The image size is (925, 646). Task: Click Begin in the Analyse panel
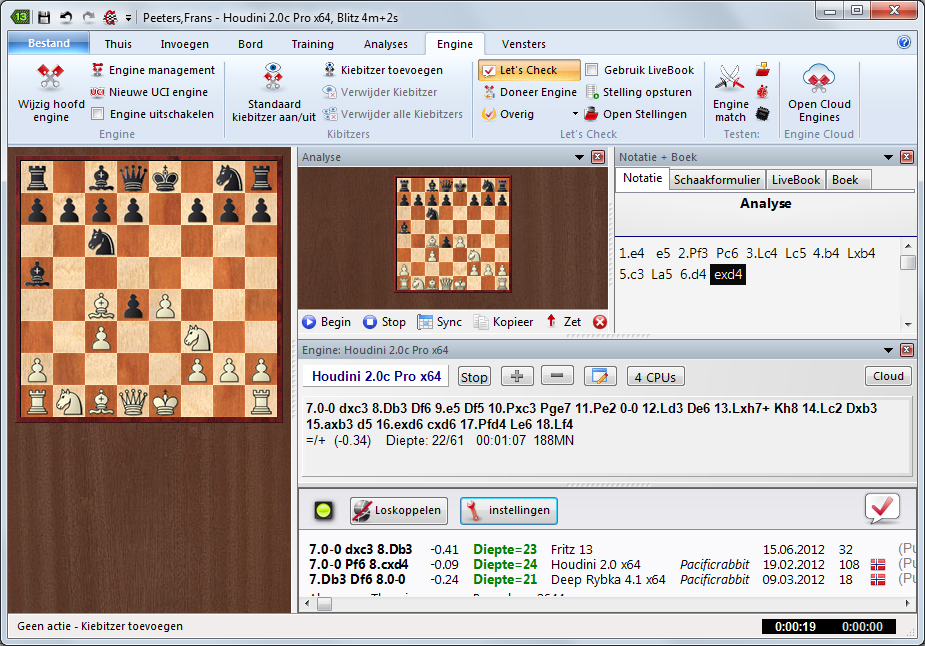327,322
